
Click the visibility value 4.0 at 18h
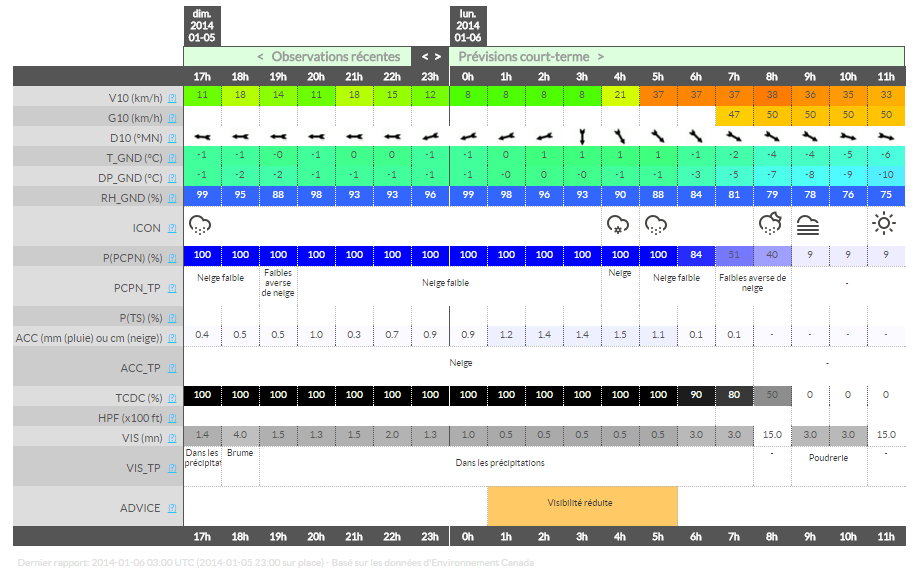point(240,435)
